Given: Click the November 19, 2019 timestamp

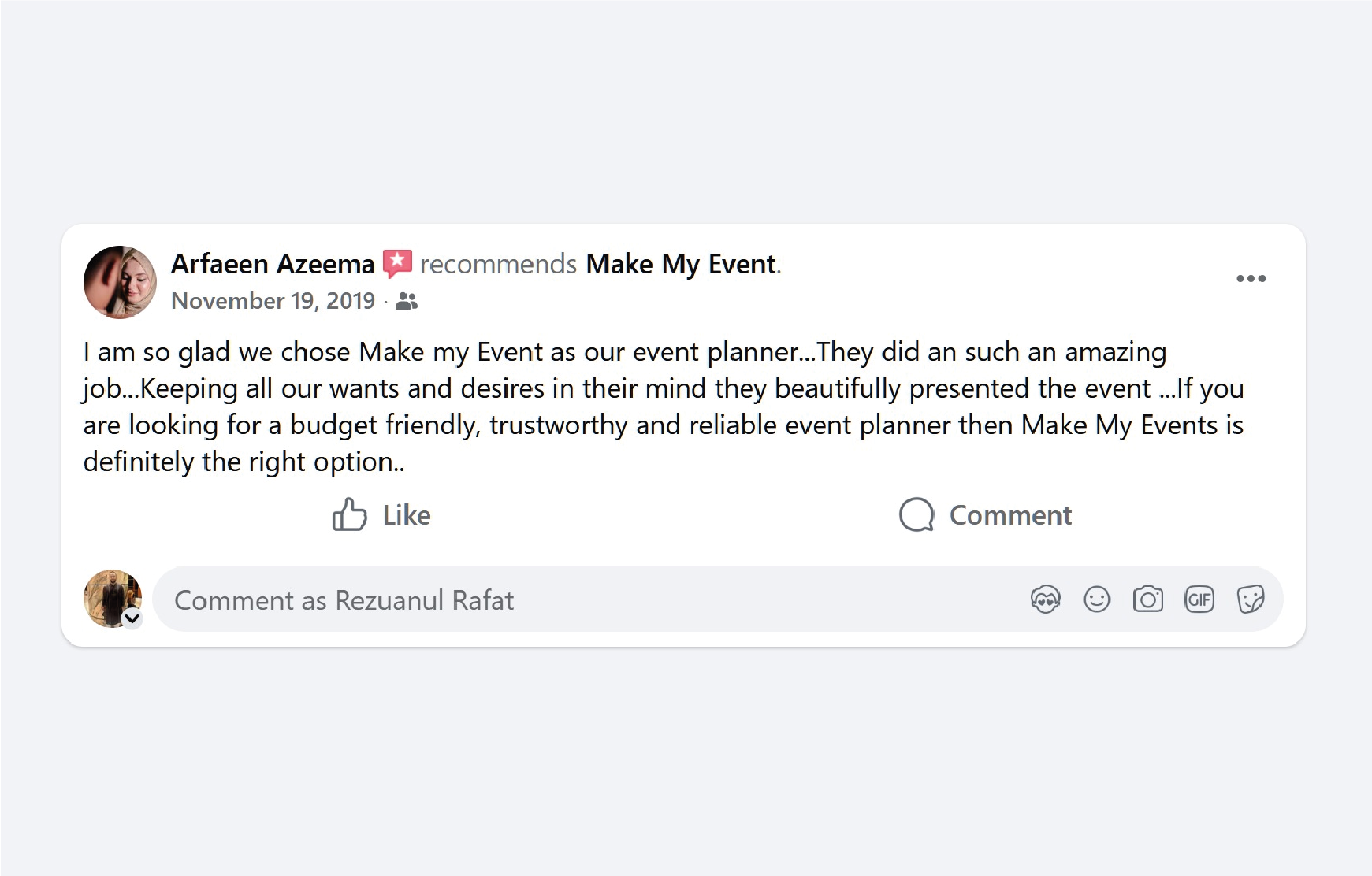Looking at the screenshot, I should click(x=273, y=301).
